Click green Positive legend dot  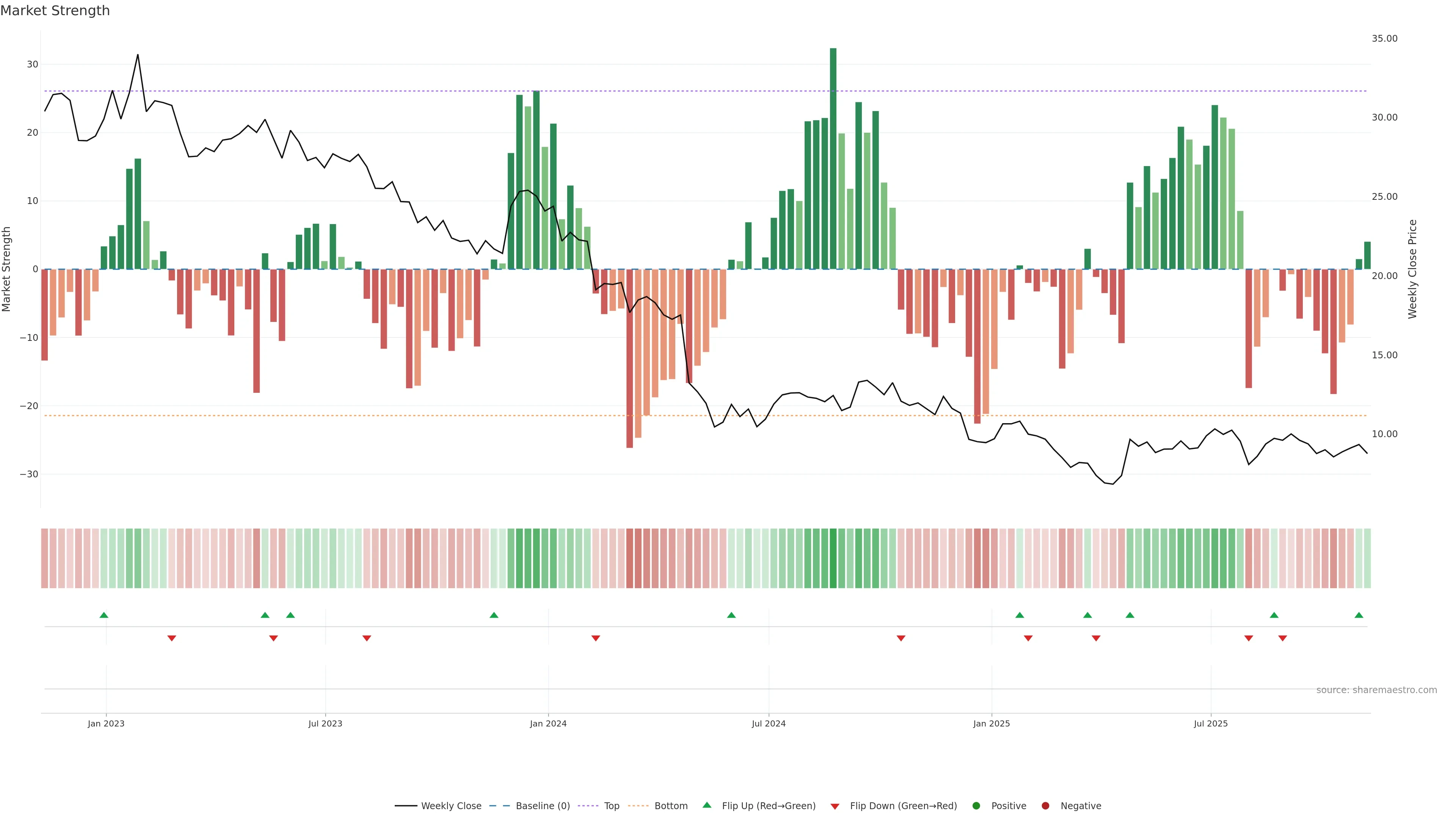tap(976, 805)
